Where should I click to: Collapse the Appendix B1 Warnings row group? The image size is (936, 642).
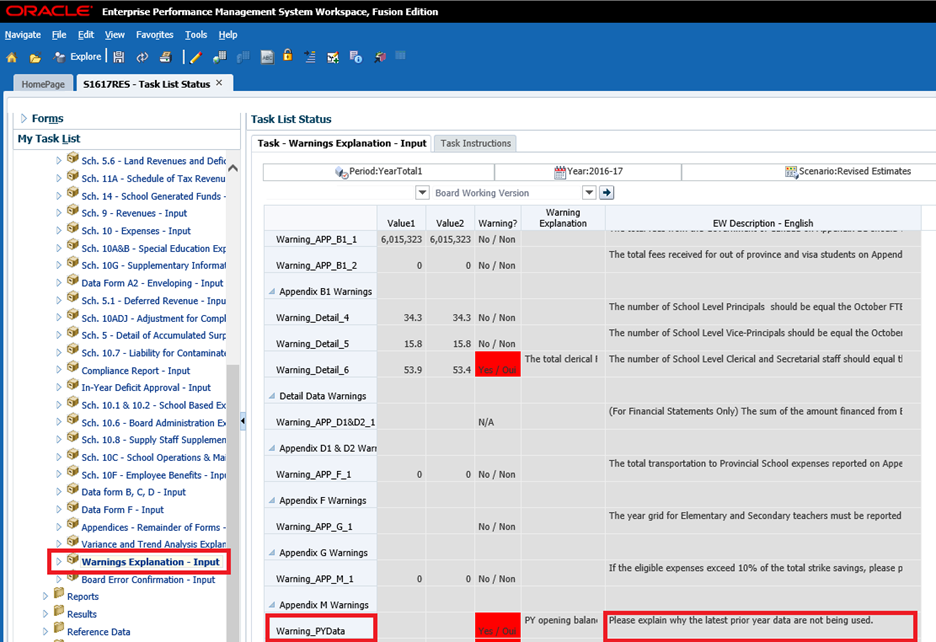click(272, 292)
